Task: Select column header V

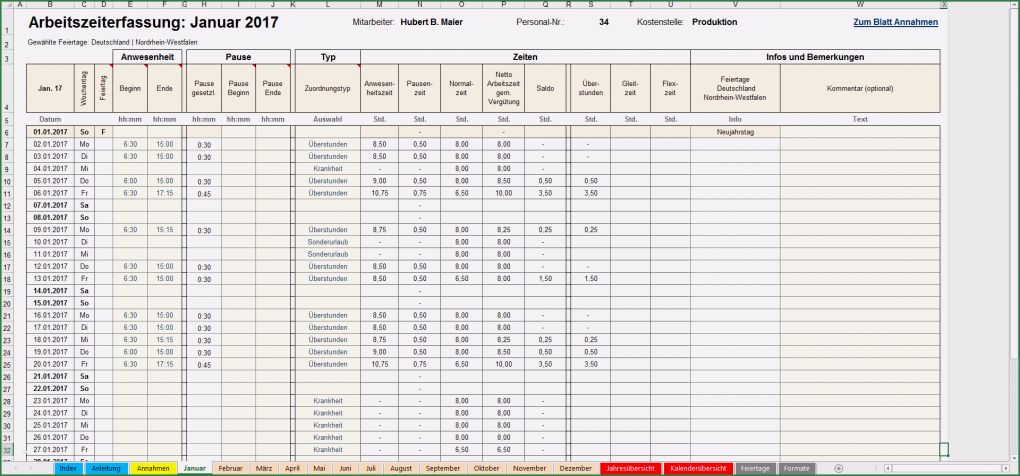Action: click(x=735, y=4)
